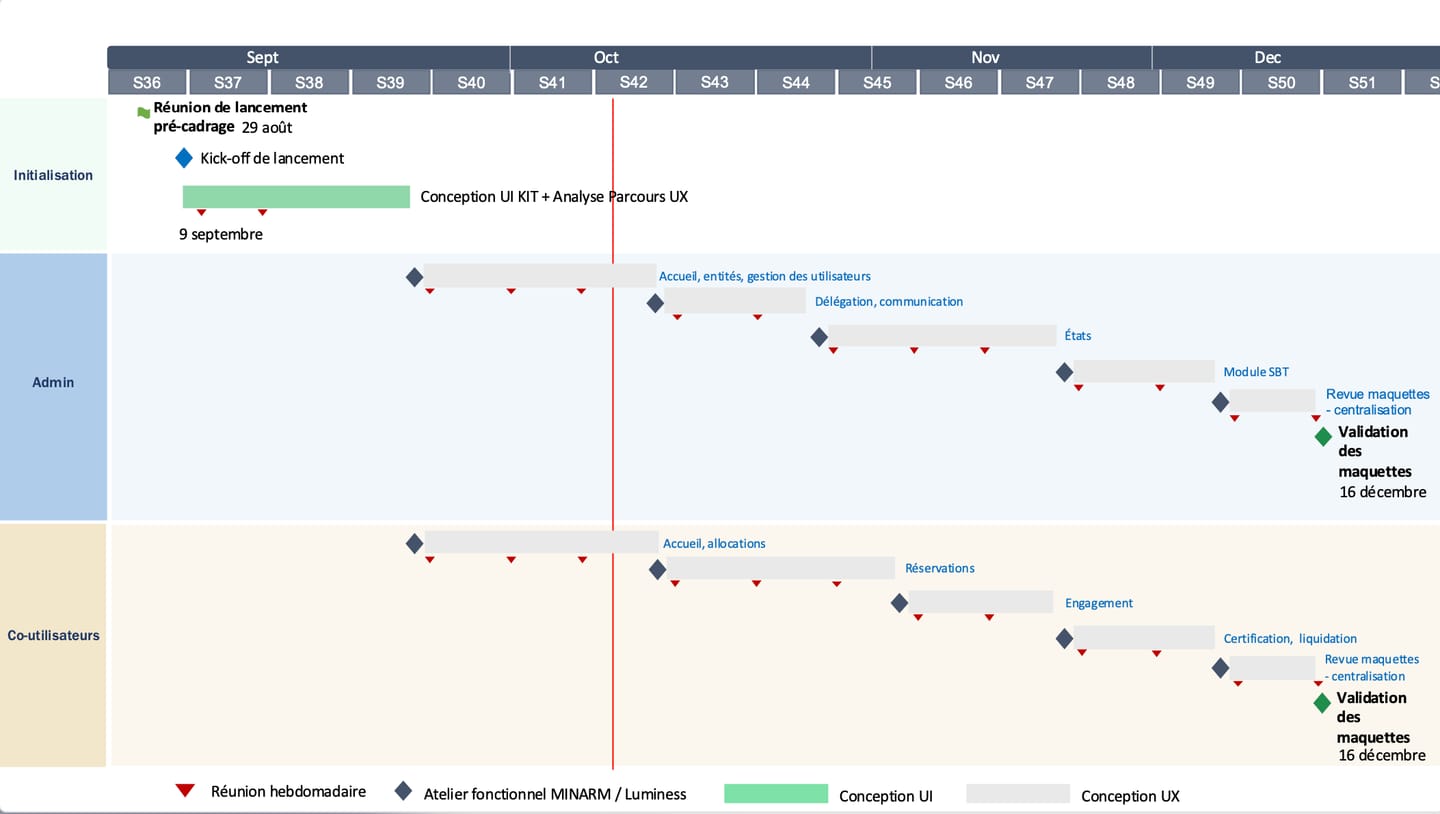The width and height of the screenshot is (1440, 814).
Task: Select the grey États task bar
Action: (942, 335)
